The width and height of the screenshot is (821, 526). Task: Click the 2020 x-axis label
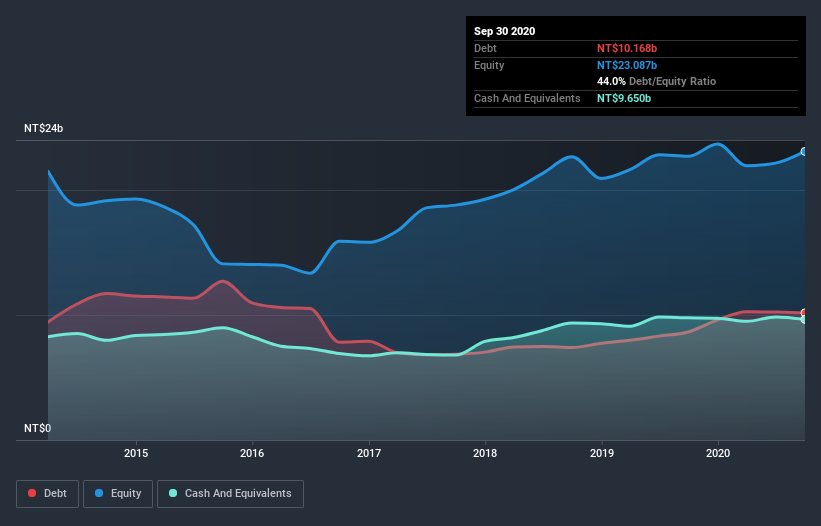click(718, 453)
